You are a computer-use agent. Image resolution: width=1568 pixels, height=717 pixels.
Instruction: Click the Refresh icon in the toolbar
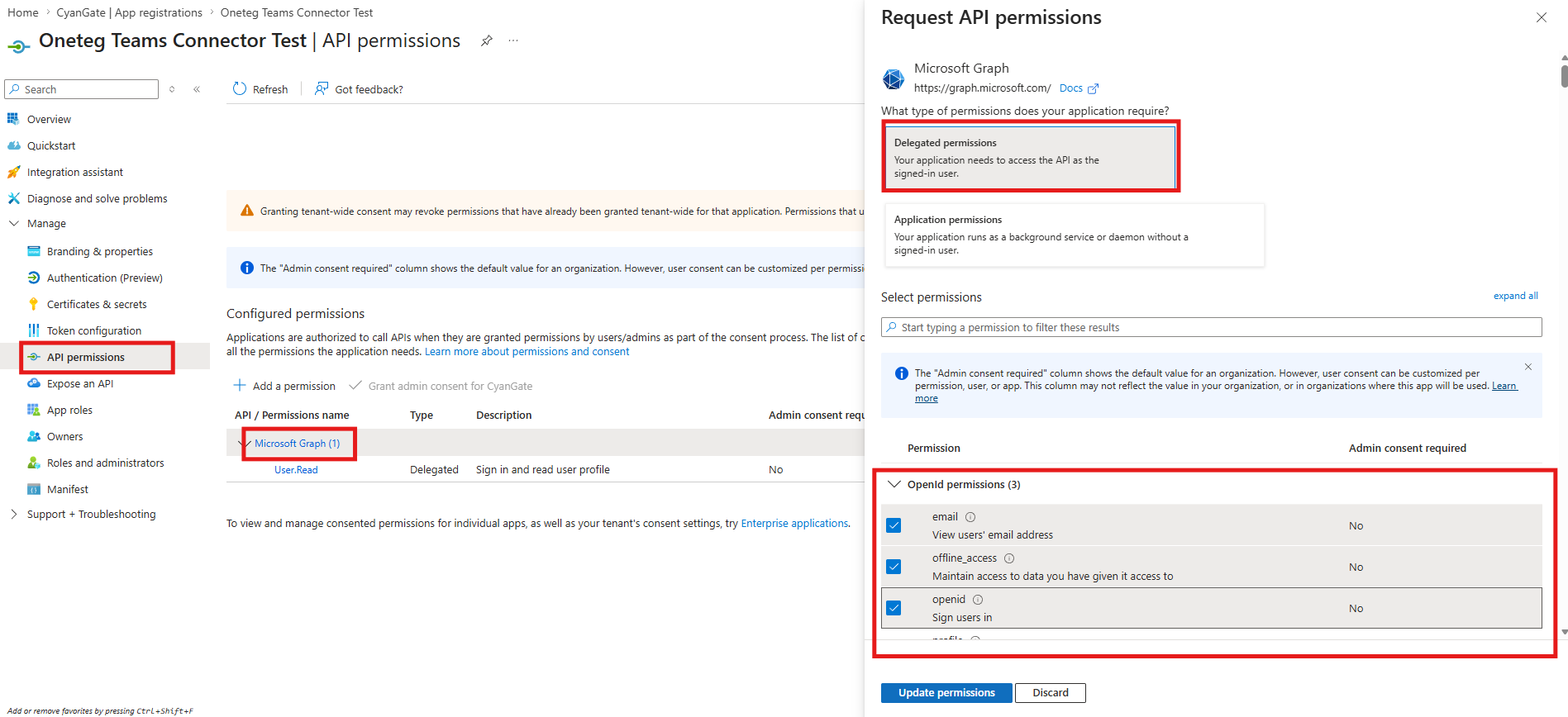(240, 88)
